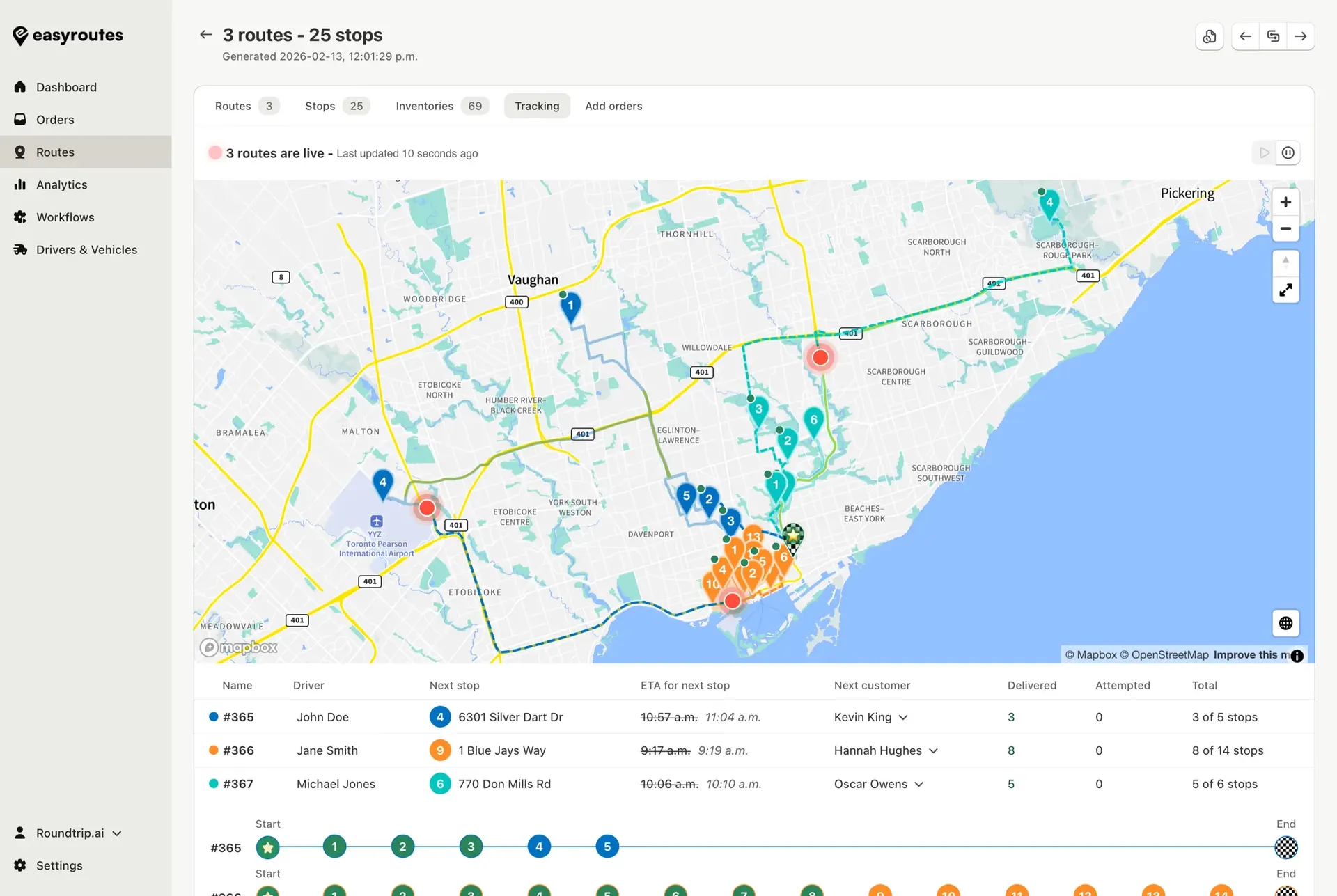Reset map compass orientation
The height and width of the screenshot is (896, 1337).
point(1285,263)
